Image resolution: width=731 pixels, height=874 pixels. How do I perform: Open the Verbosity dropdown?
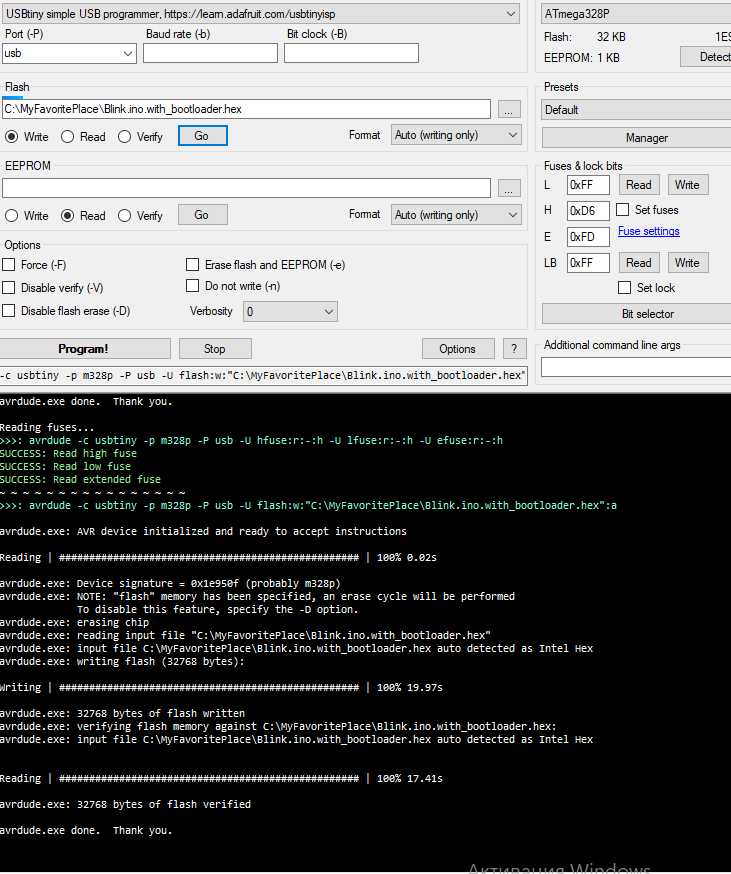290,312
